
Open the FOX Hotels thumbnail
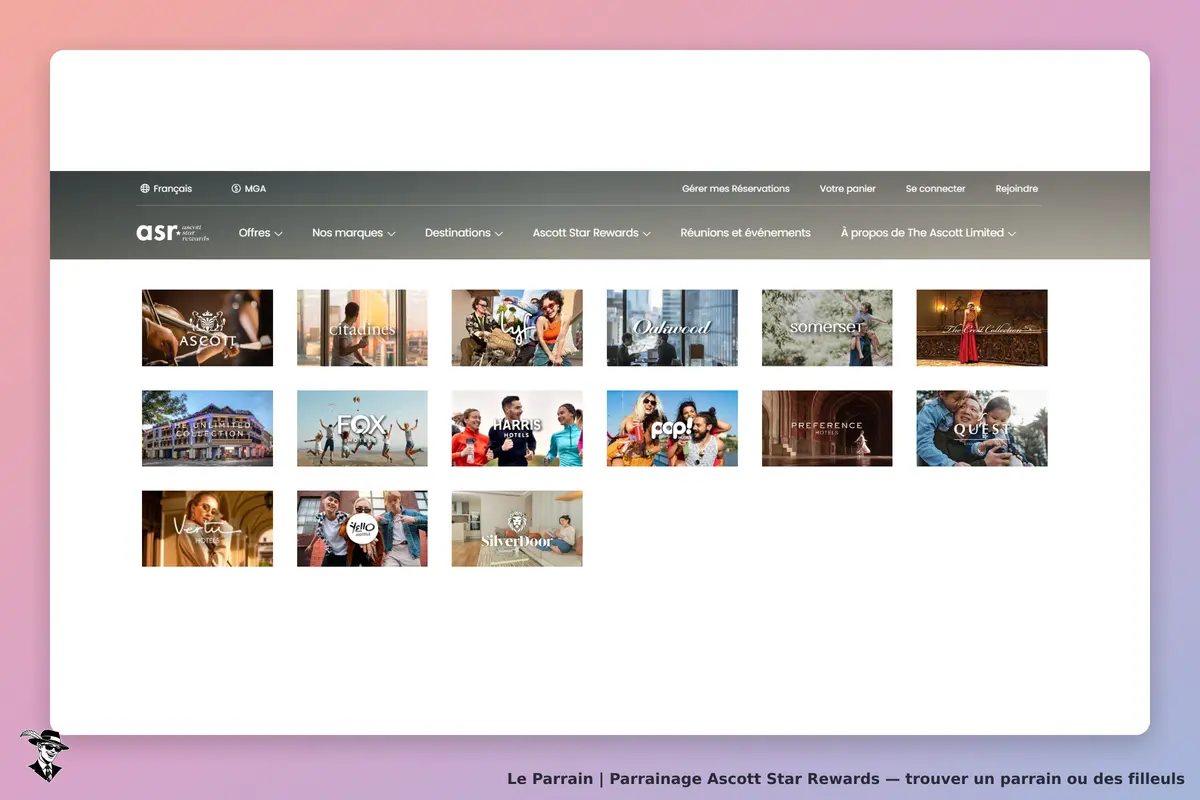click(x=362, y=428)
